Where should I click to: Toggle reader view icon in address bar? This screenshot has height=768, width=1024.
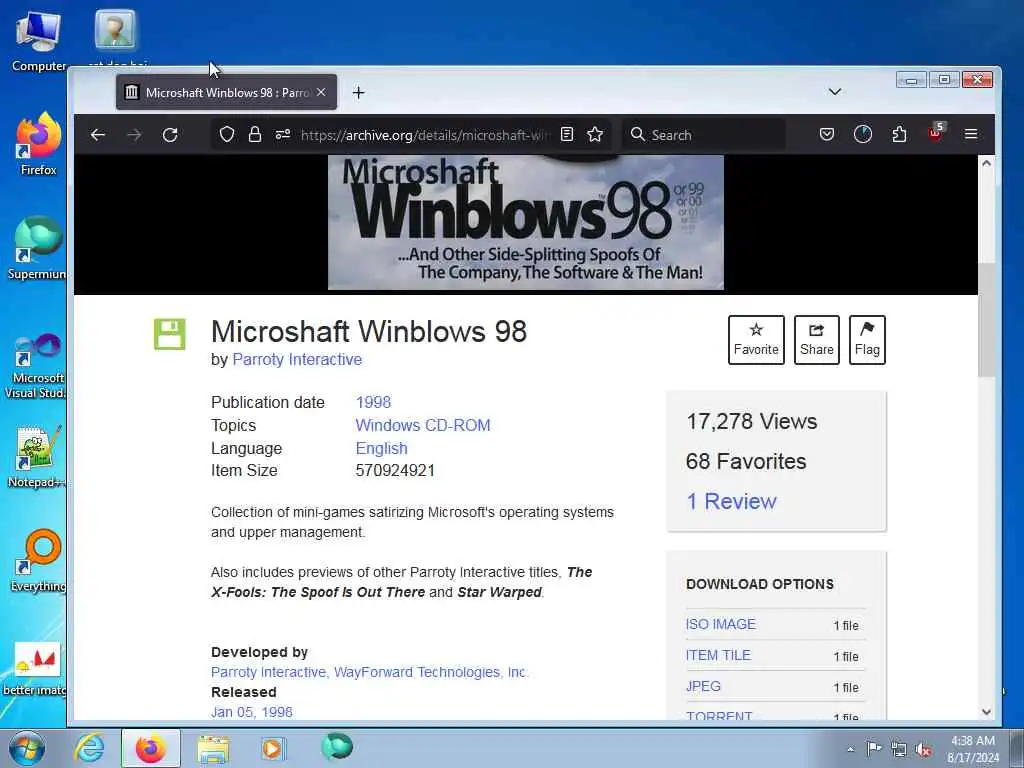[x=567, y=135]
